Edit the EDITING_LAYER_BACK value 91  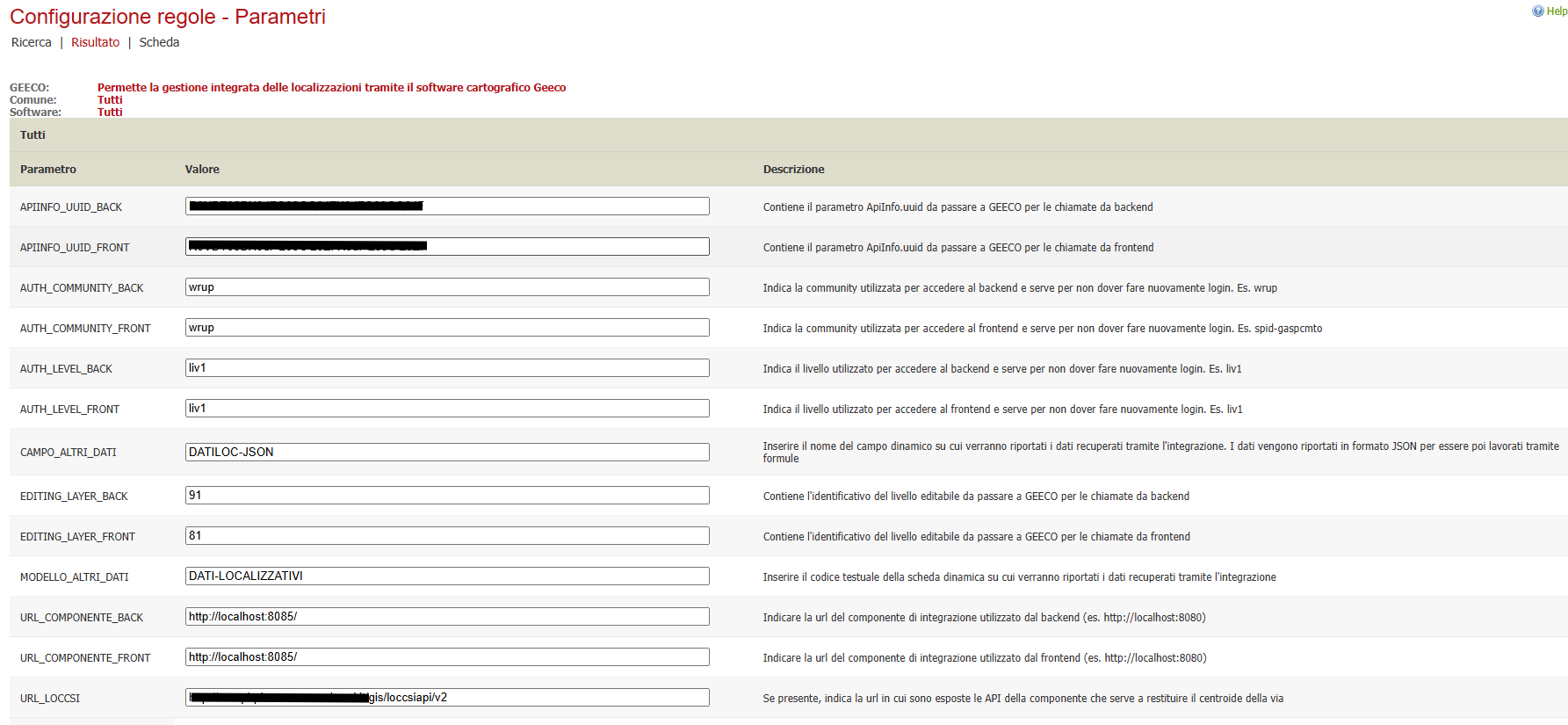pyautogui.click(x=447, y=496)
